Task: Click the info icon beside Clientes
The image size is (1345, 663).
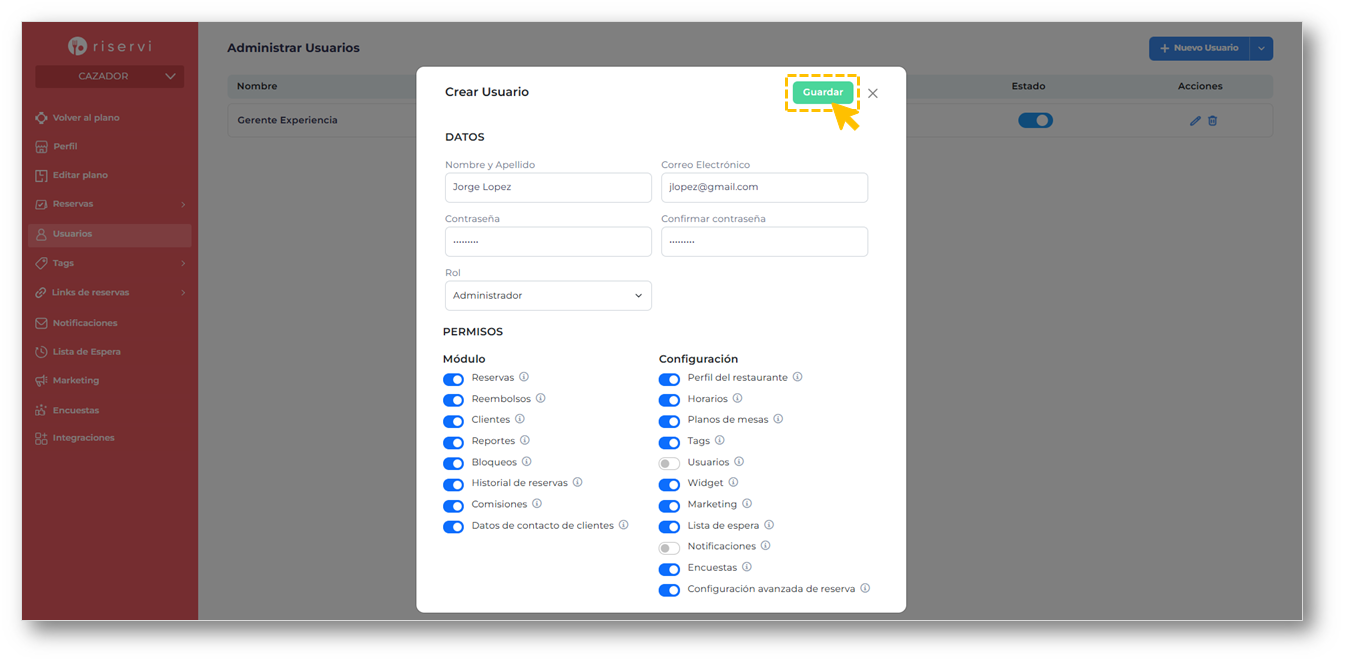Action: click(x=520, y=419)
